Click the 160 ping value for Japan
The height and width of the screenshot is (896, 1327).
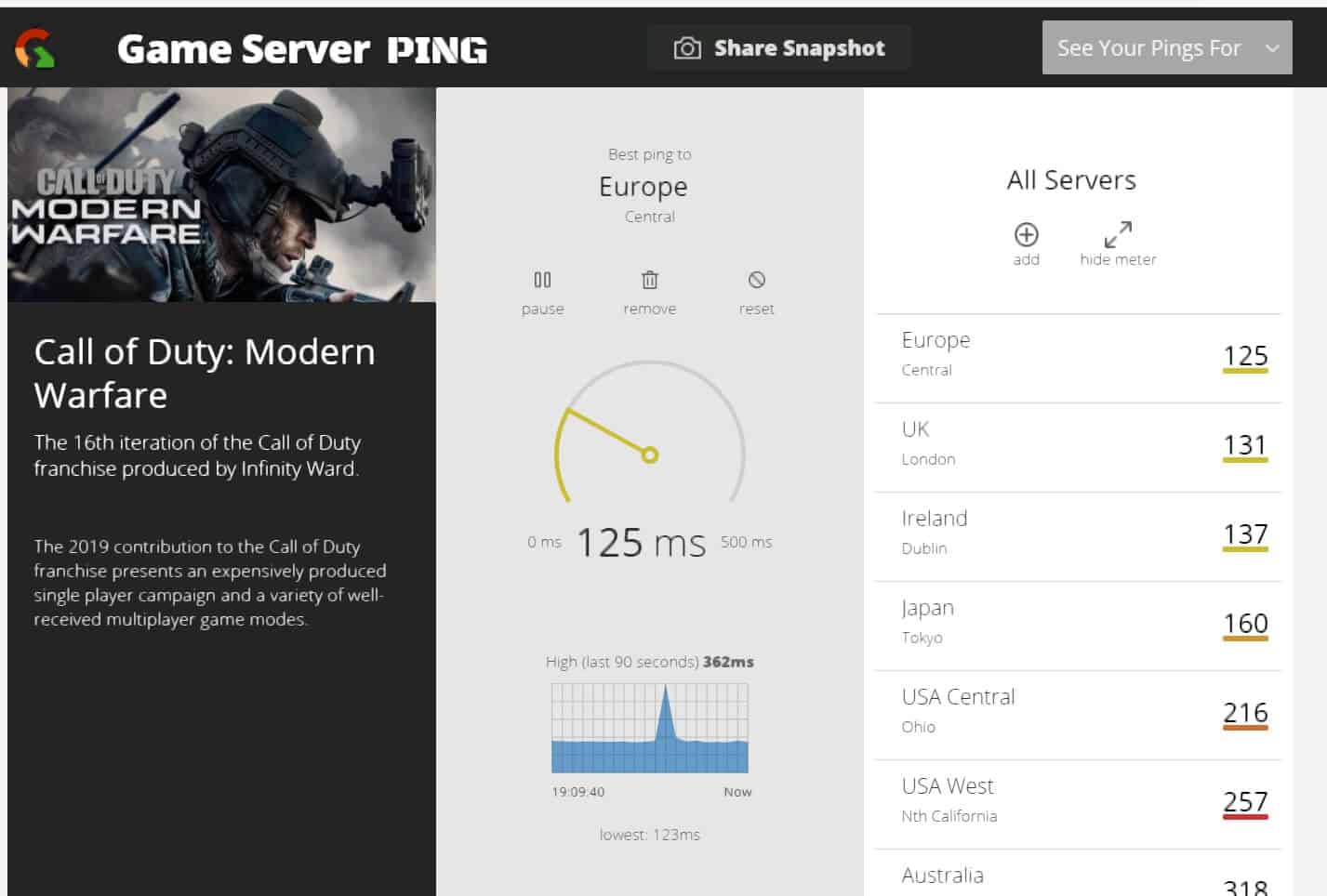point(1245,624)
